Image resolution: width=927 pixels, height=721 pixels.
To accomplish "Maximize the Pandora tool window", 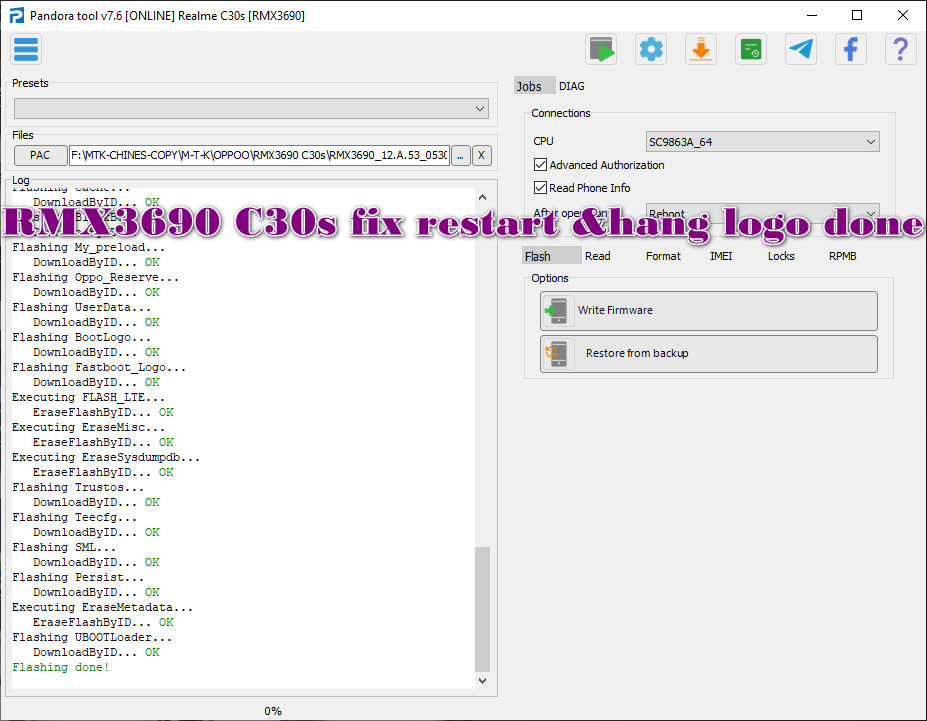I will click(857, 15).
